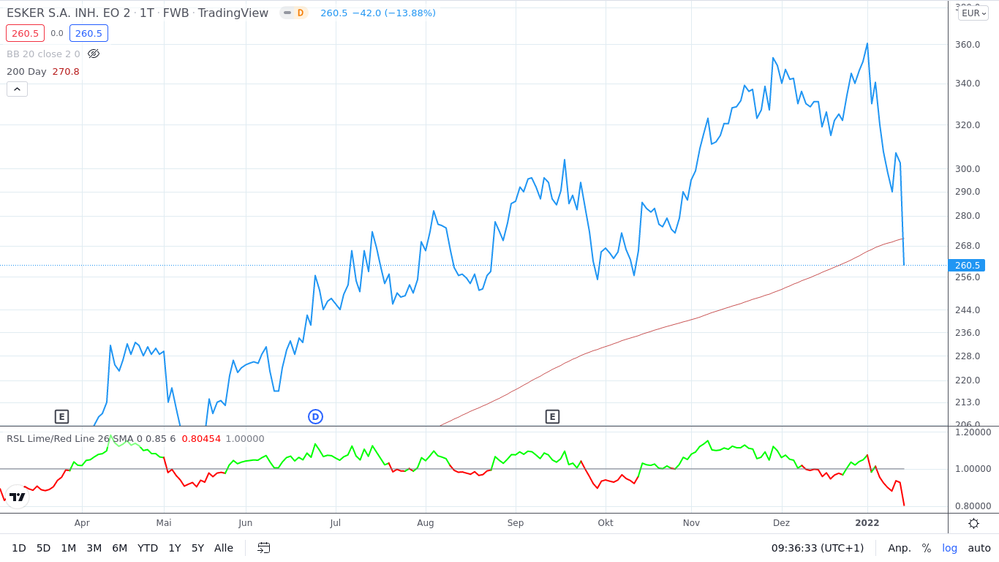
Task: Select the Alle time range
Action: pyautogui.click(x=224, y=548)
